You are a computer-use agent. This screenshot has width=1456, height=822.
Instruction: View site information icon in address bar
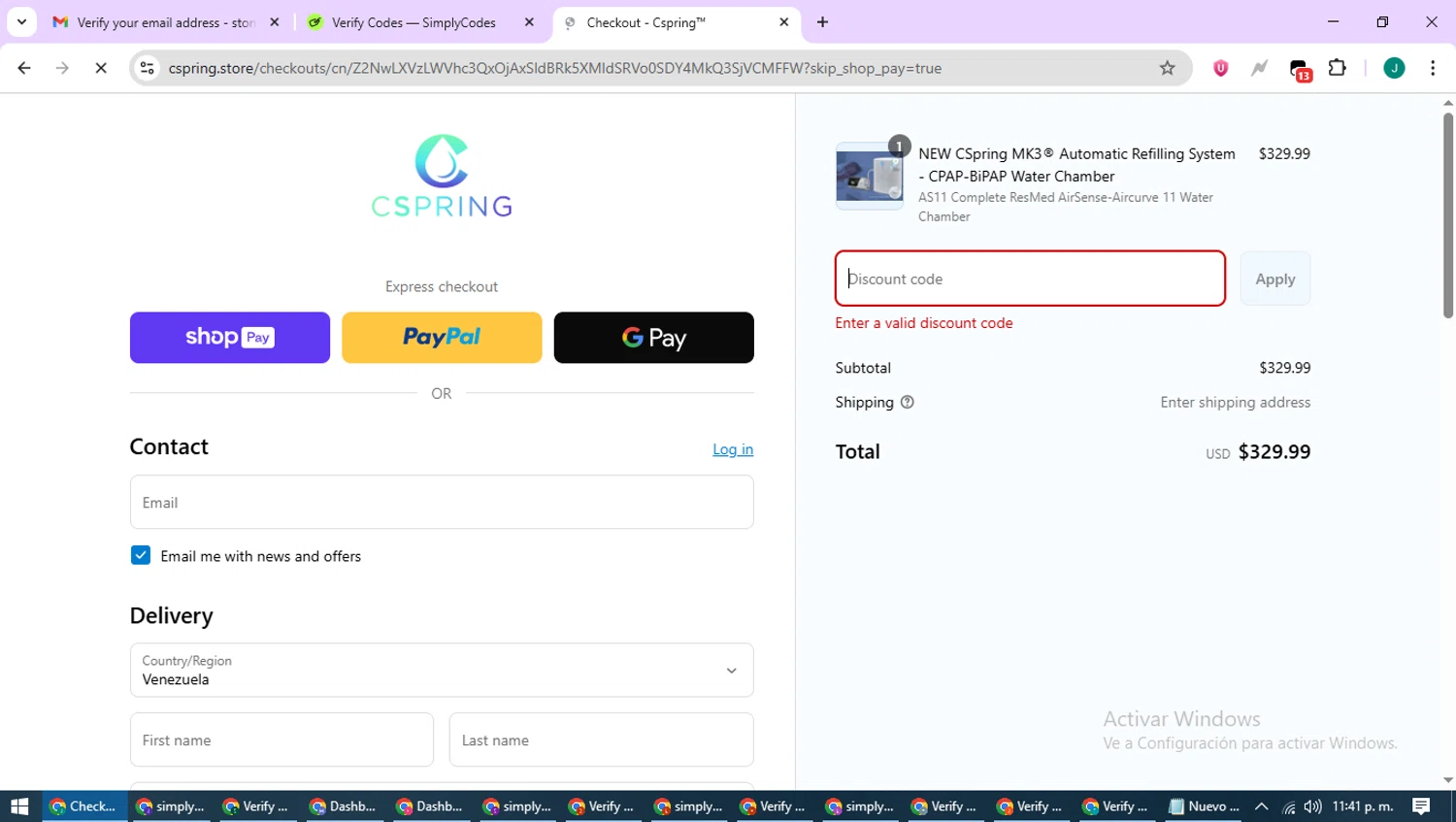[148, 68]
